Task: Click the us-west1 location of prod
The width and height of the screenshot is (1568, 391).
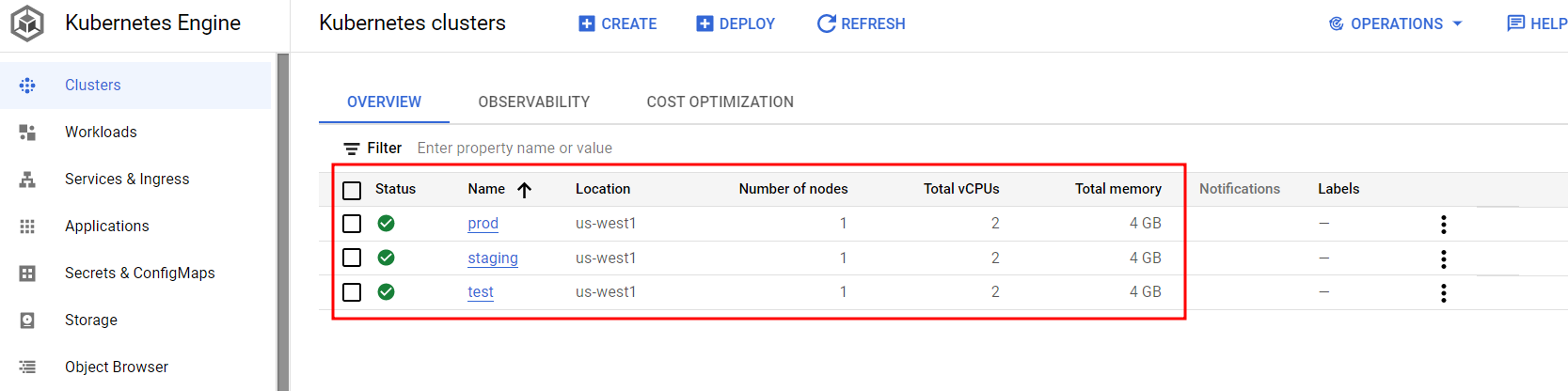Action: (606, 224)
